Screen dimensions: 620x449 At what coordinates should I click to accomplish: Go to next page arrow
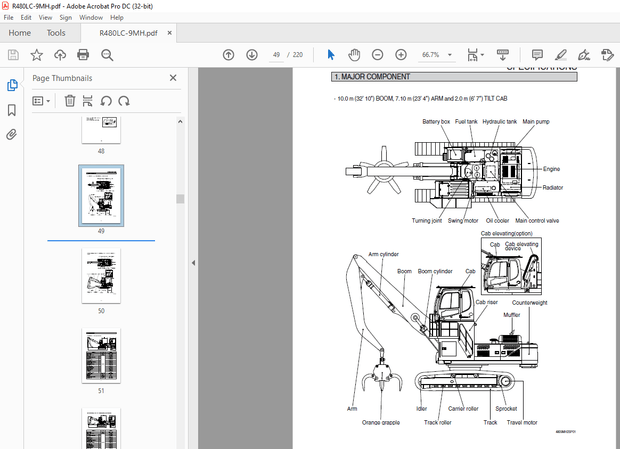click(252, 55)
